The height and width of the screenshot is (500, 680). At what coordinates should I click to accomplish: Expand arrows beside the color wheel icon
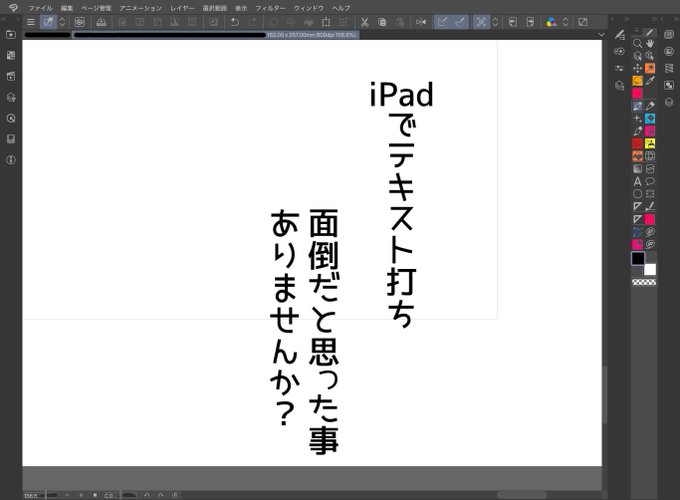coord(565,22)
